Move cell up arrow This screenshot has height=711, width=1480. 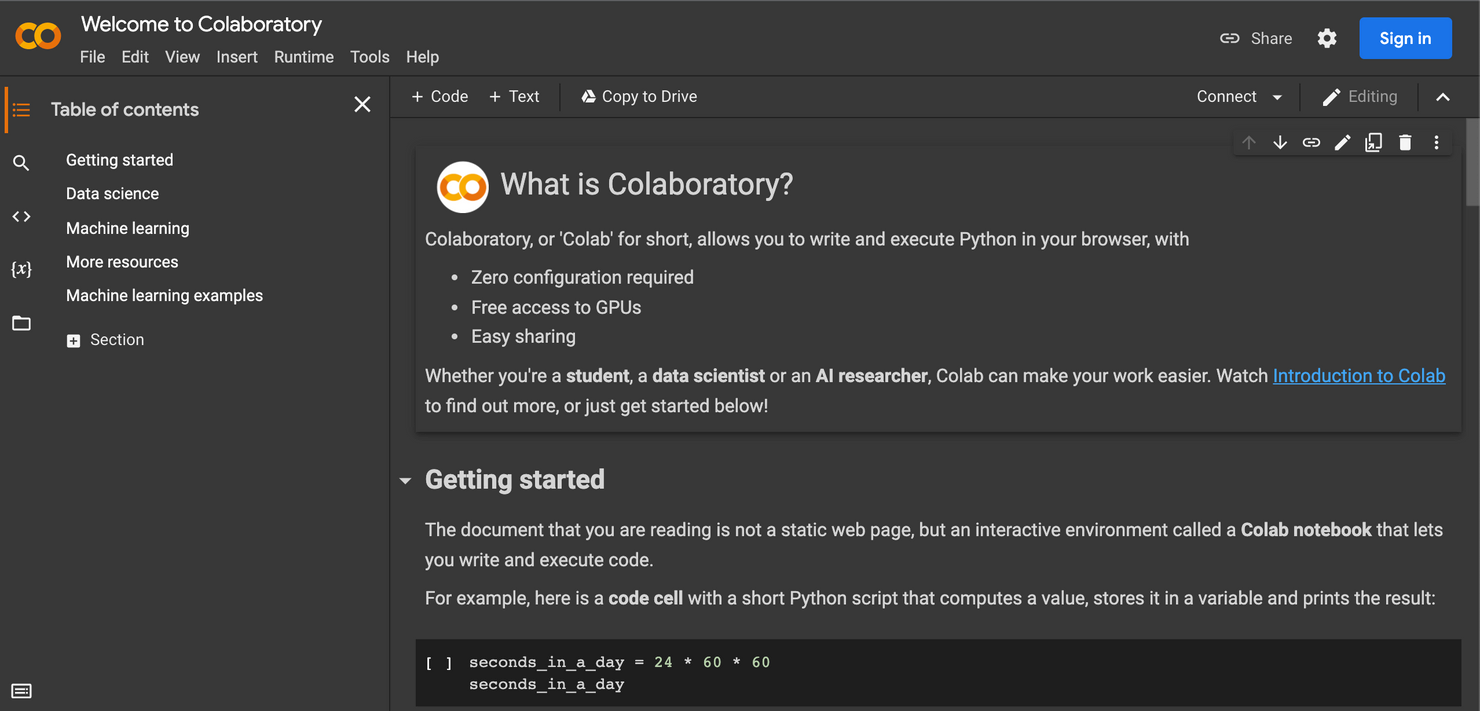[1249, 143]
